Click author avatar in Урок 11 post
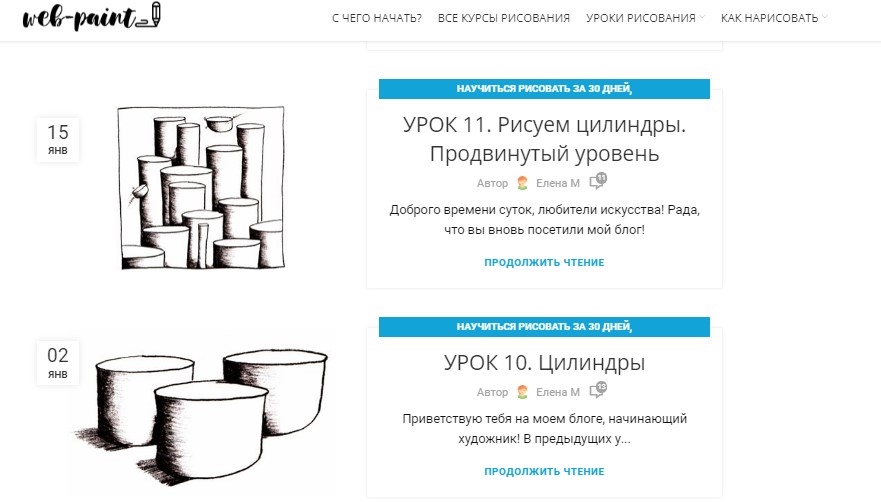This screenshot has width=881, height=502. click(x=522, y=183)
